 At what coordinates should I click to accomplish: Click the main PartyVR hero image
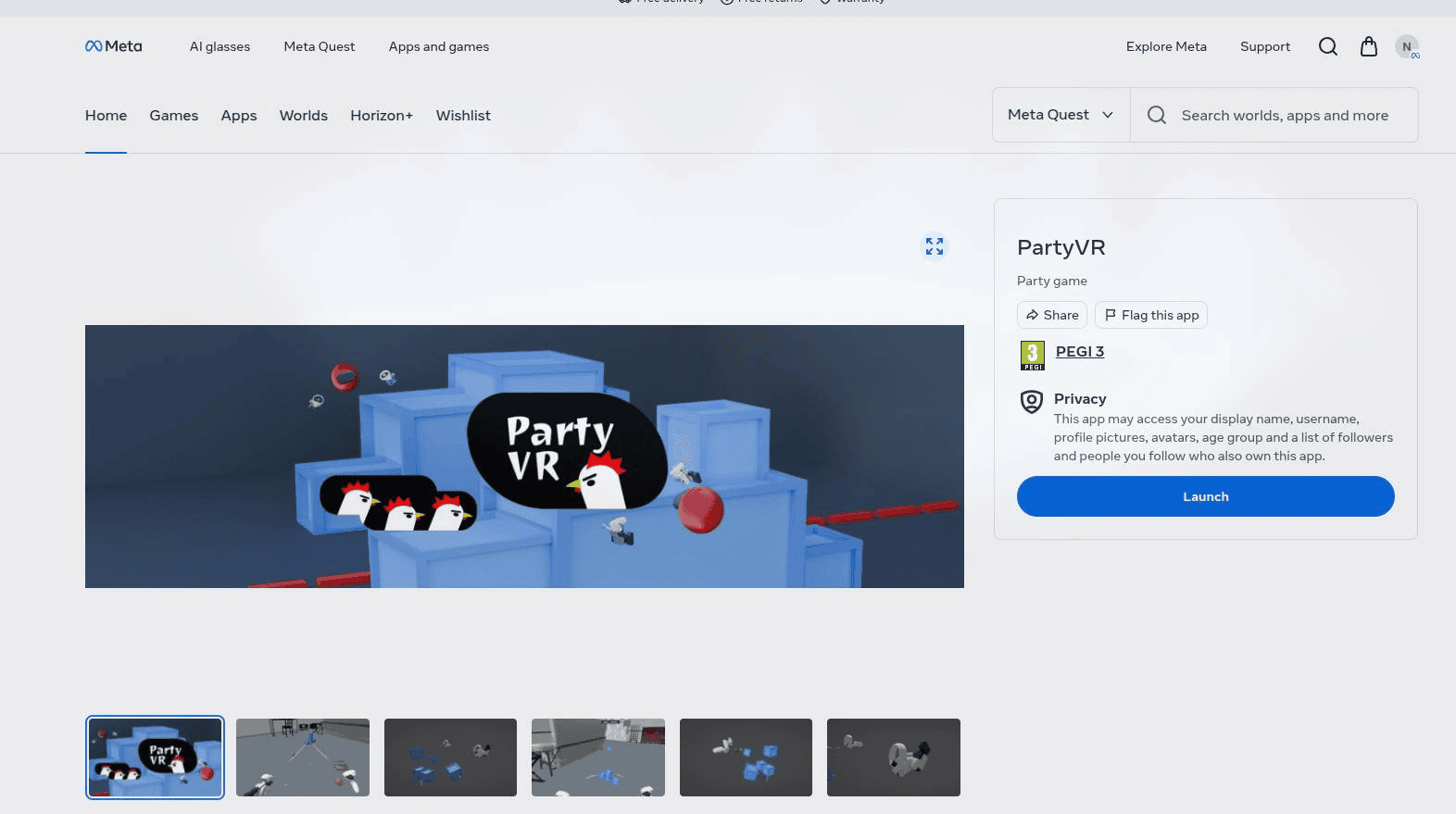click(524, 457)
